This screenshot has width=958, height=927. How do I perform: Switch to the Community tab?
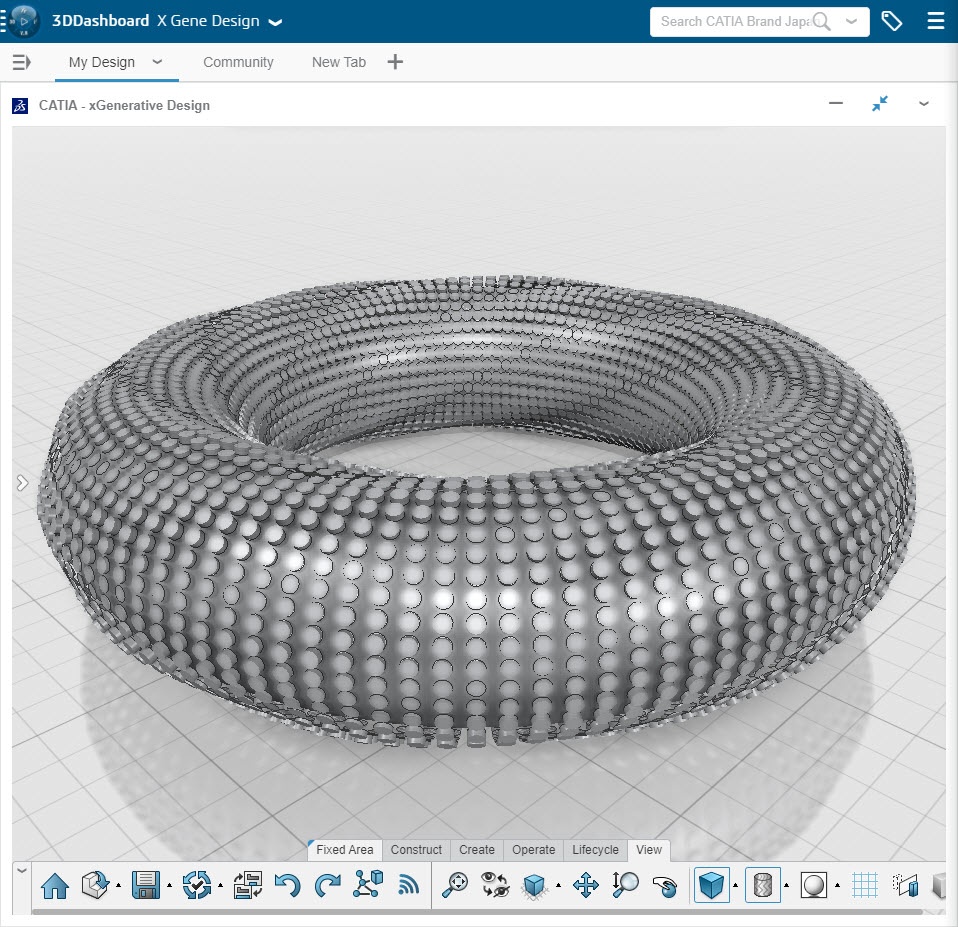(x=238, y=62)
